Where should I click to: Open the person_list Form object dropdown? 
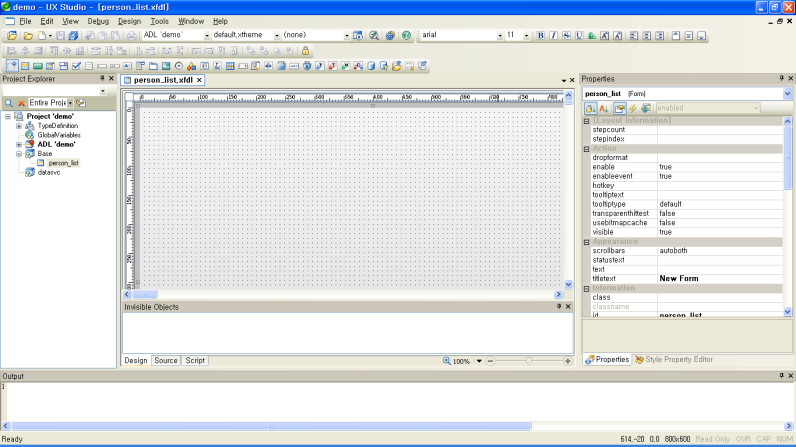[787, 94]
